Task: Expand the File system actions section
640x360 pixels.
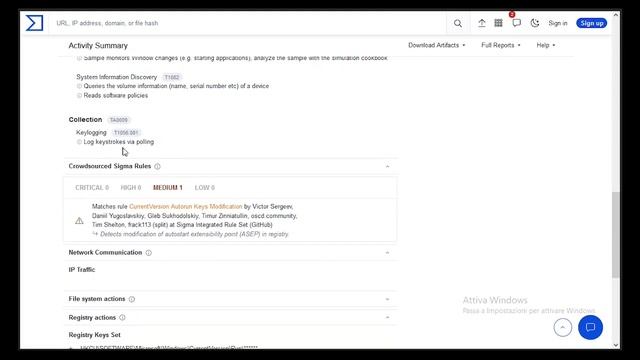Action: 387,299
